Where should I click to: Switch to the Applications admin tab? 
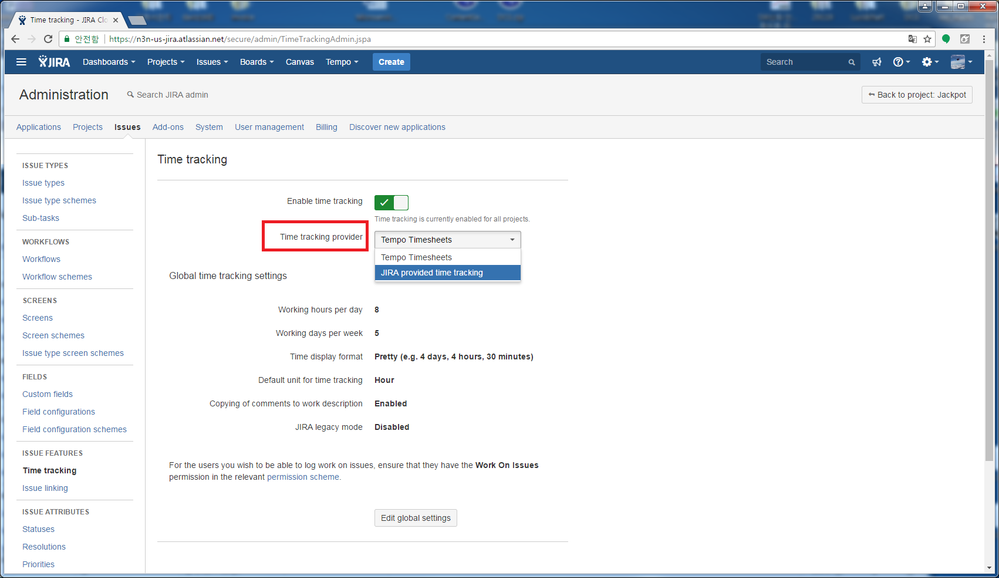(39, 127)
